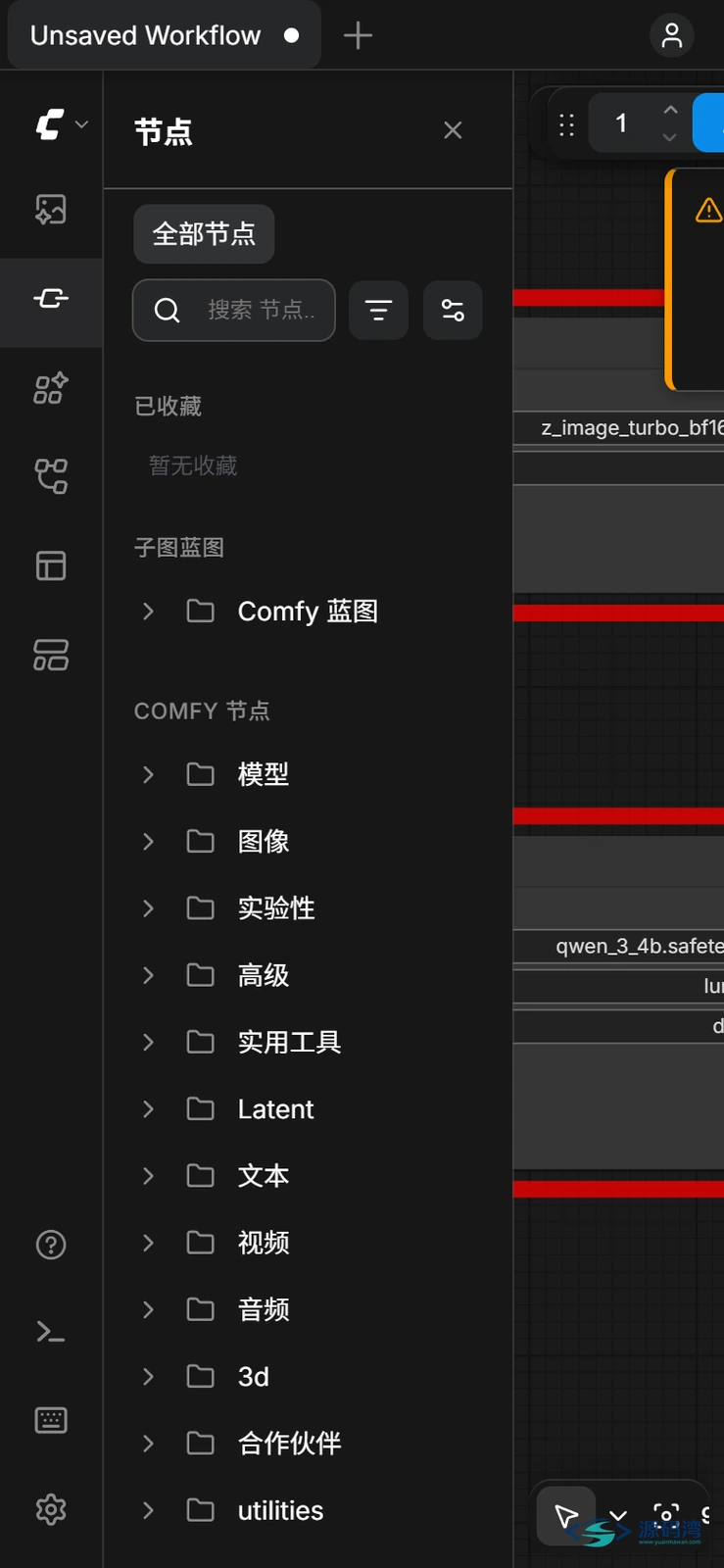The height and width of the screenshot is (1568, 724).
Task: Toggle the console terminal icon
Action: click(51, 1332)
